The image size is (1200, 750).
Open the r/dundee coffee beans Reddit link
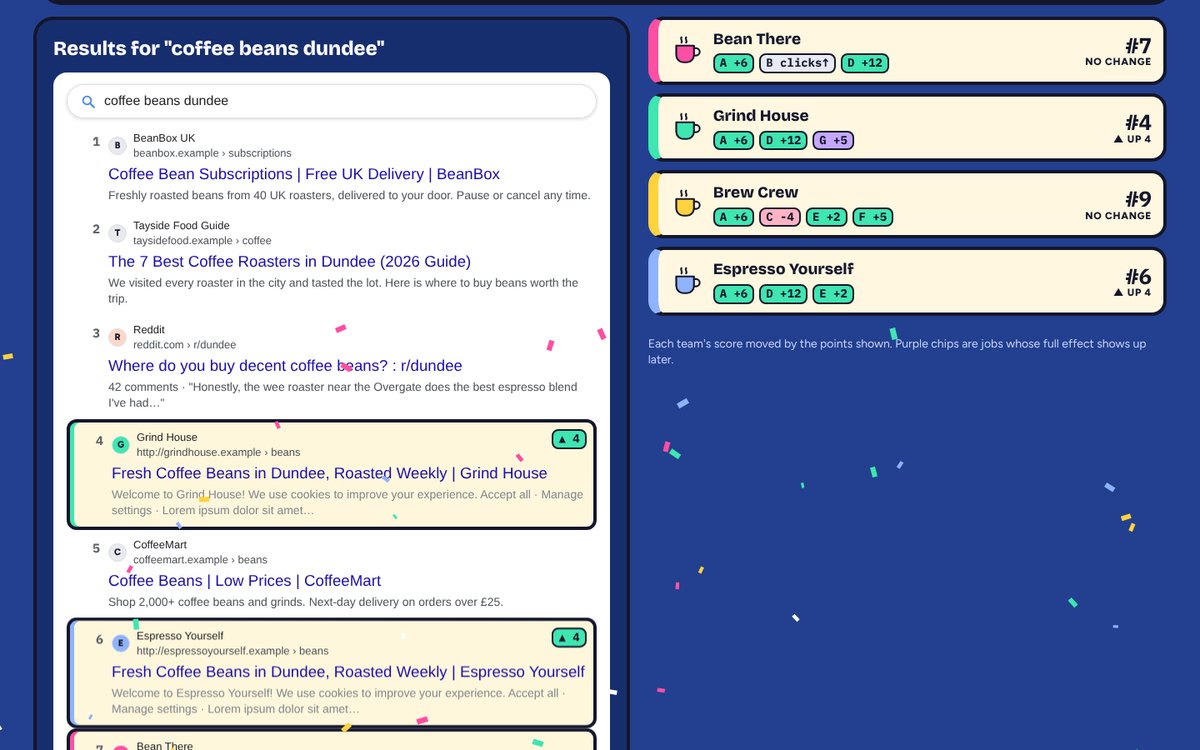[x=285, y=365]
